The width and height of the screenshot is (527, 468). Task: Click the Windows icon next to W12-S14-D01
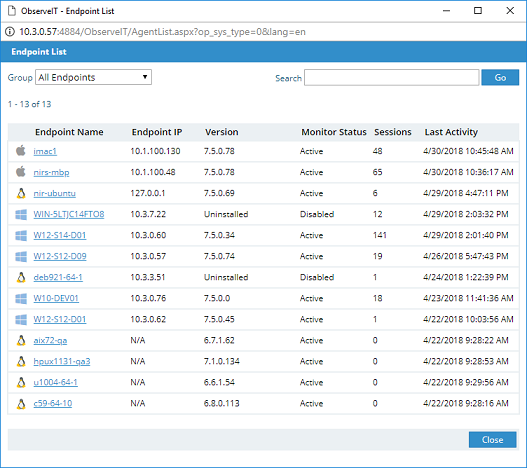point(21,235)
